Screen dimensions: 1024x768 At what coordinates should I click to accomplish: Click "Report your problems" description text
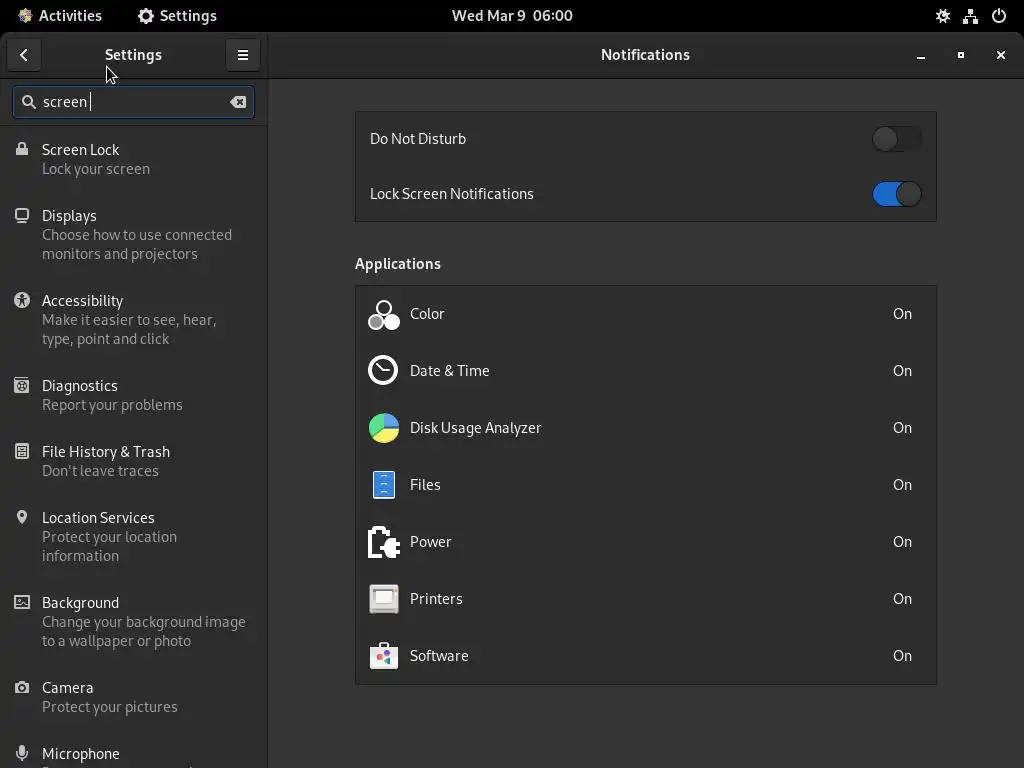112,405
